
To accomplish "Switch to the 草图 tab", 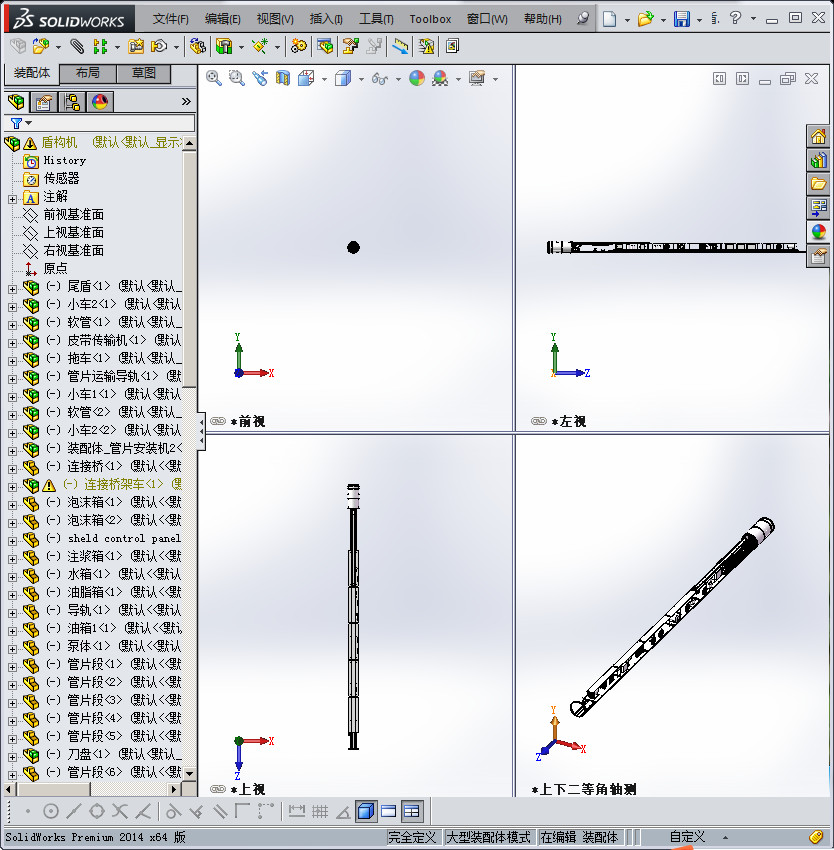I will [144, 73].
